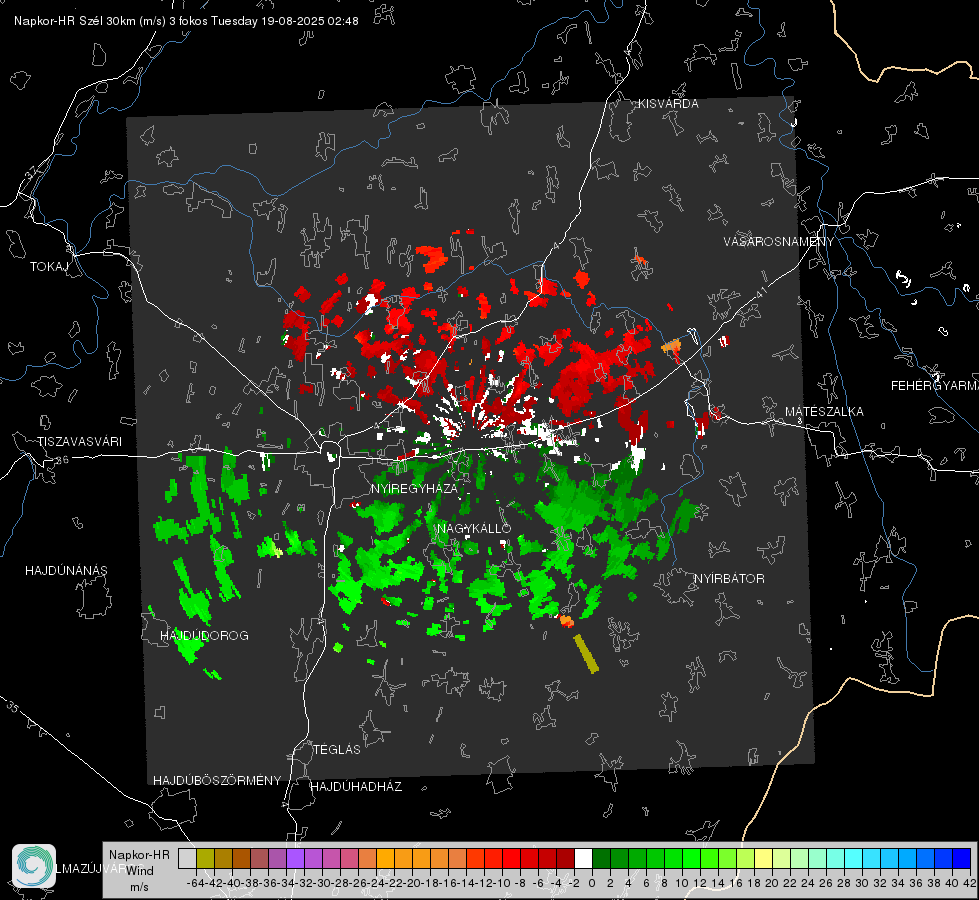This screenshot has width=979, height=900.
Task: Pick the yellow swatch between 18 and 20
Action: (763, 858)
